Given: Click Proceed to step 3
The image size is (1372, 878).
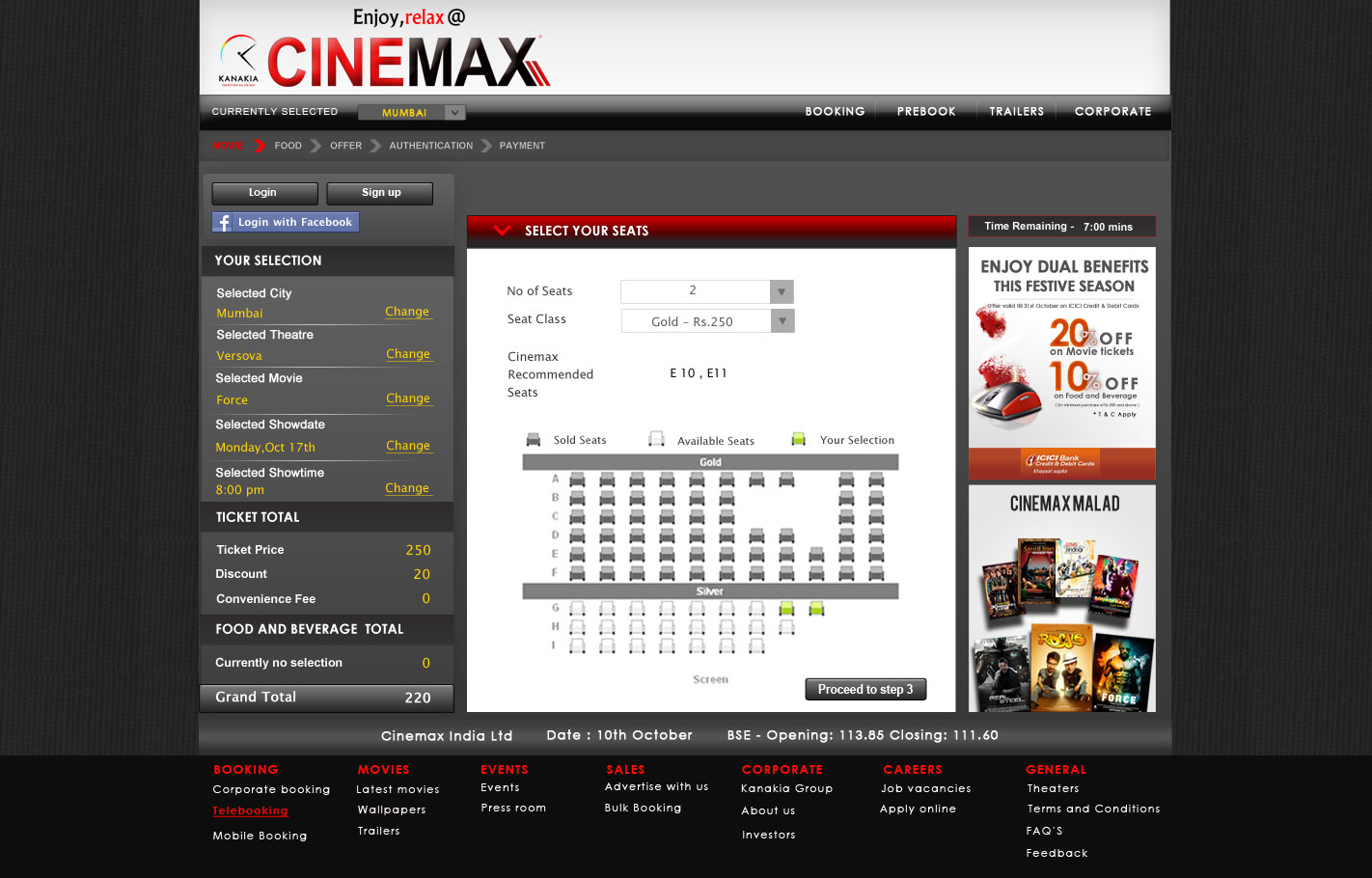Looking at the screenshot, I should [x=865, y=689].
